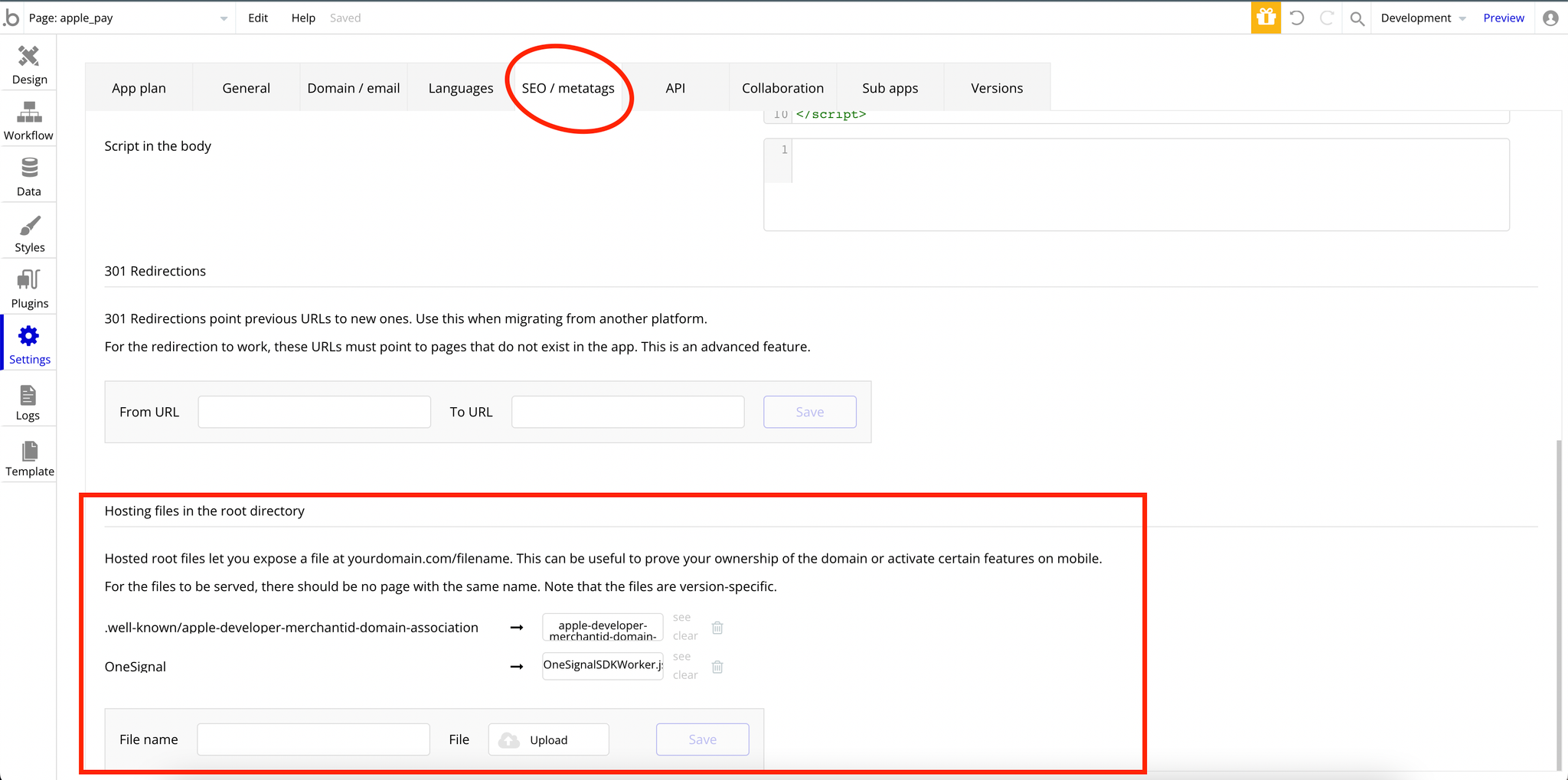The image size is (1568, 780).
Task: Click the orange gift icon
Action: (1266, 18)
